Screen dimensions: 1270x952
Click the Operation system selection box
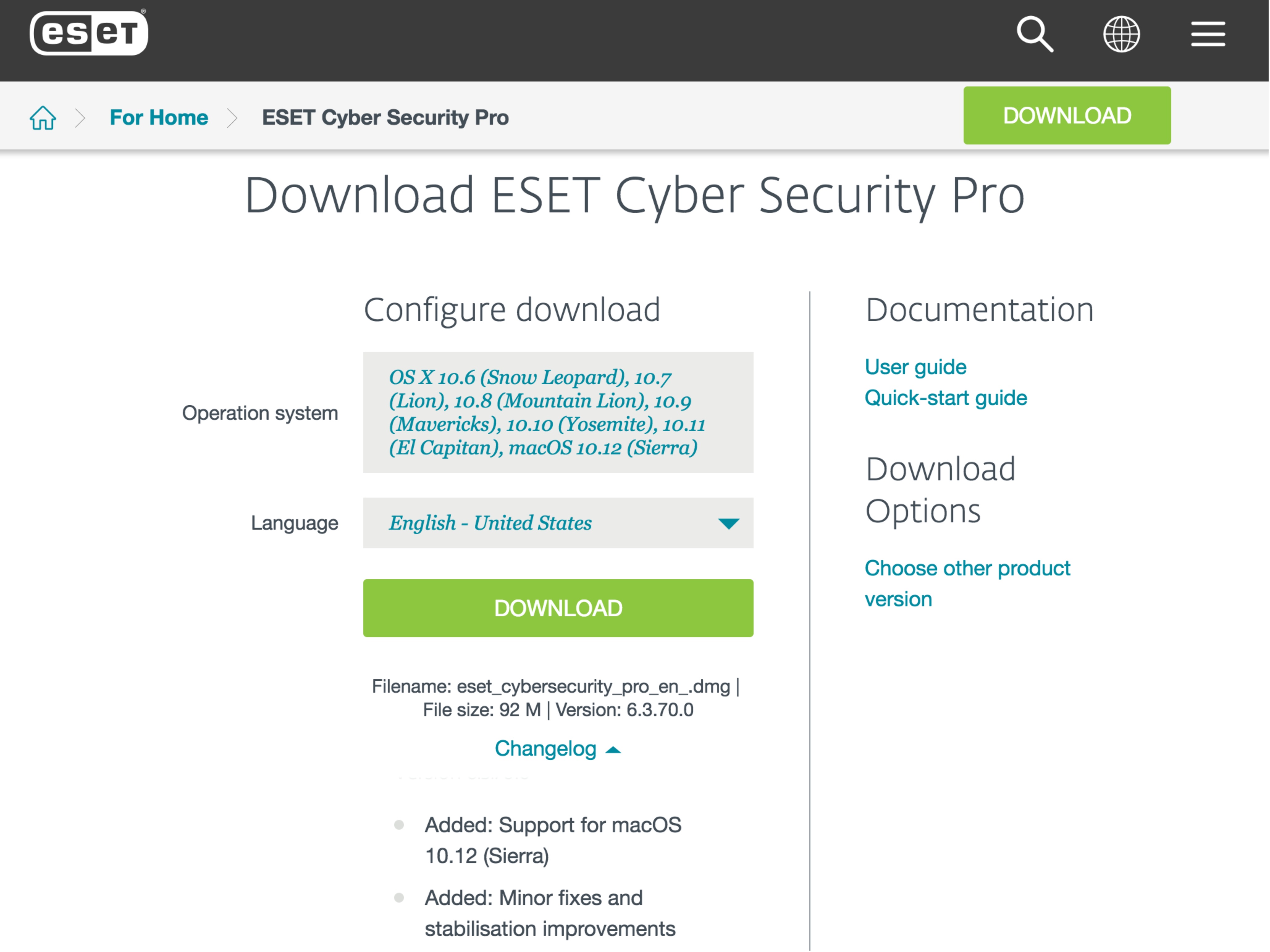point(558,412)
